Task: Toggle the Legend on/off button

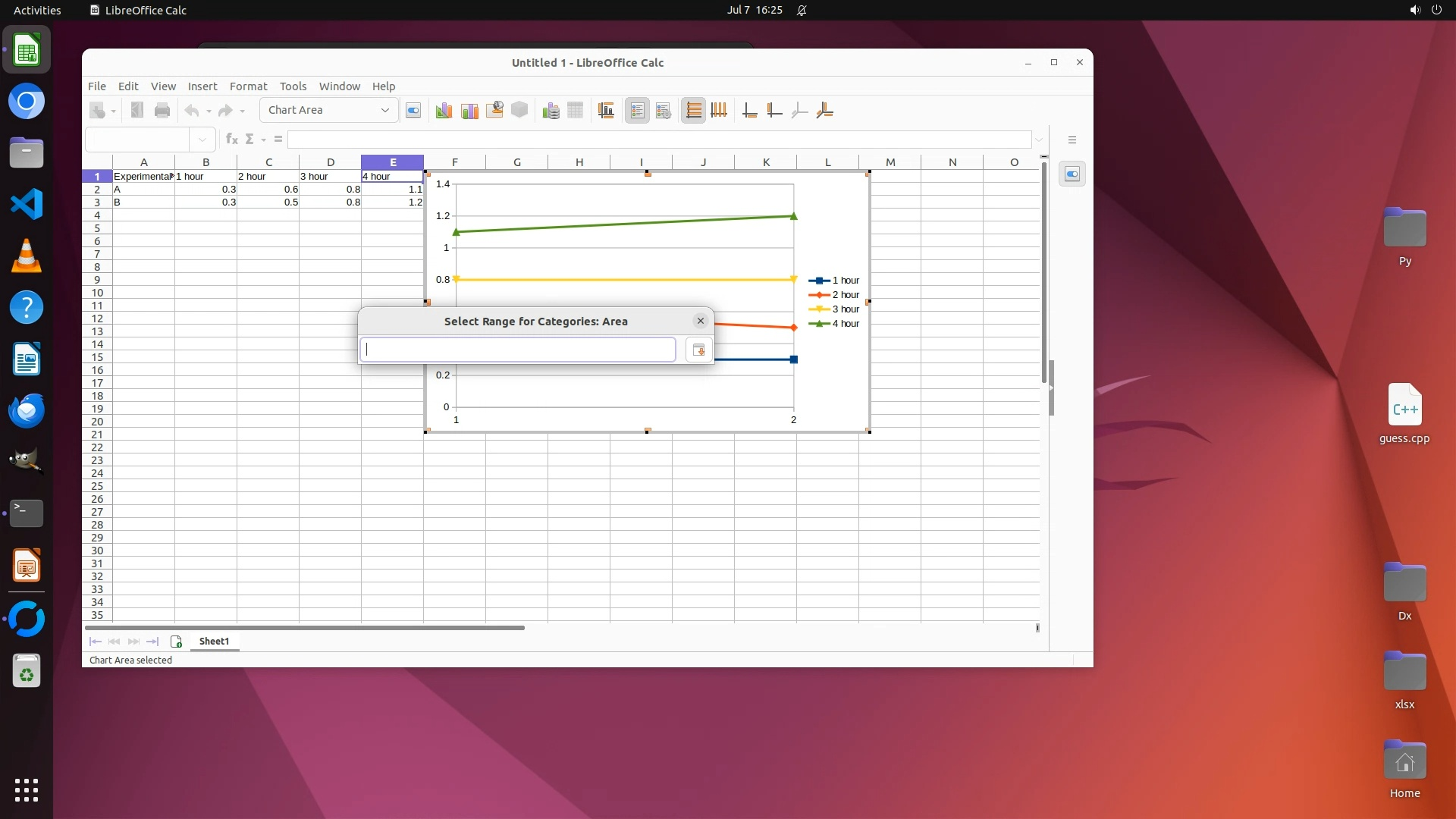Action: [x=638, y=111]
